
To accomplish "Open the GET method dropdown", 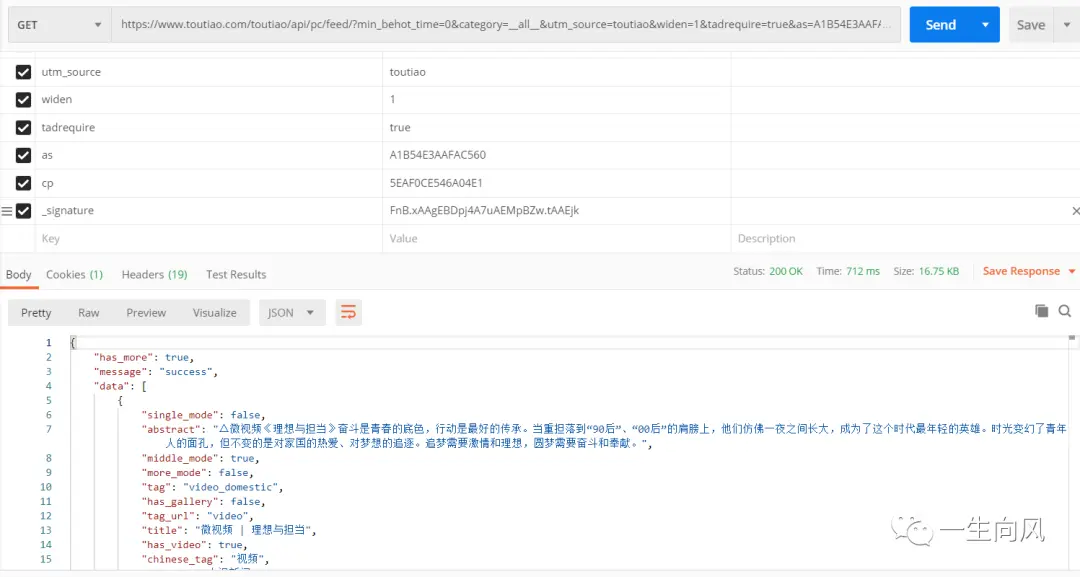I will coord(59,25).
